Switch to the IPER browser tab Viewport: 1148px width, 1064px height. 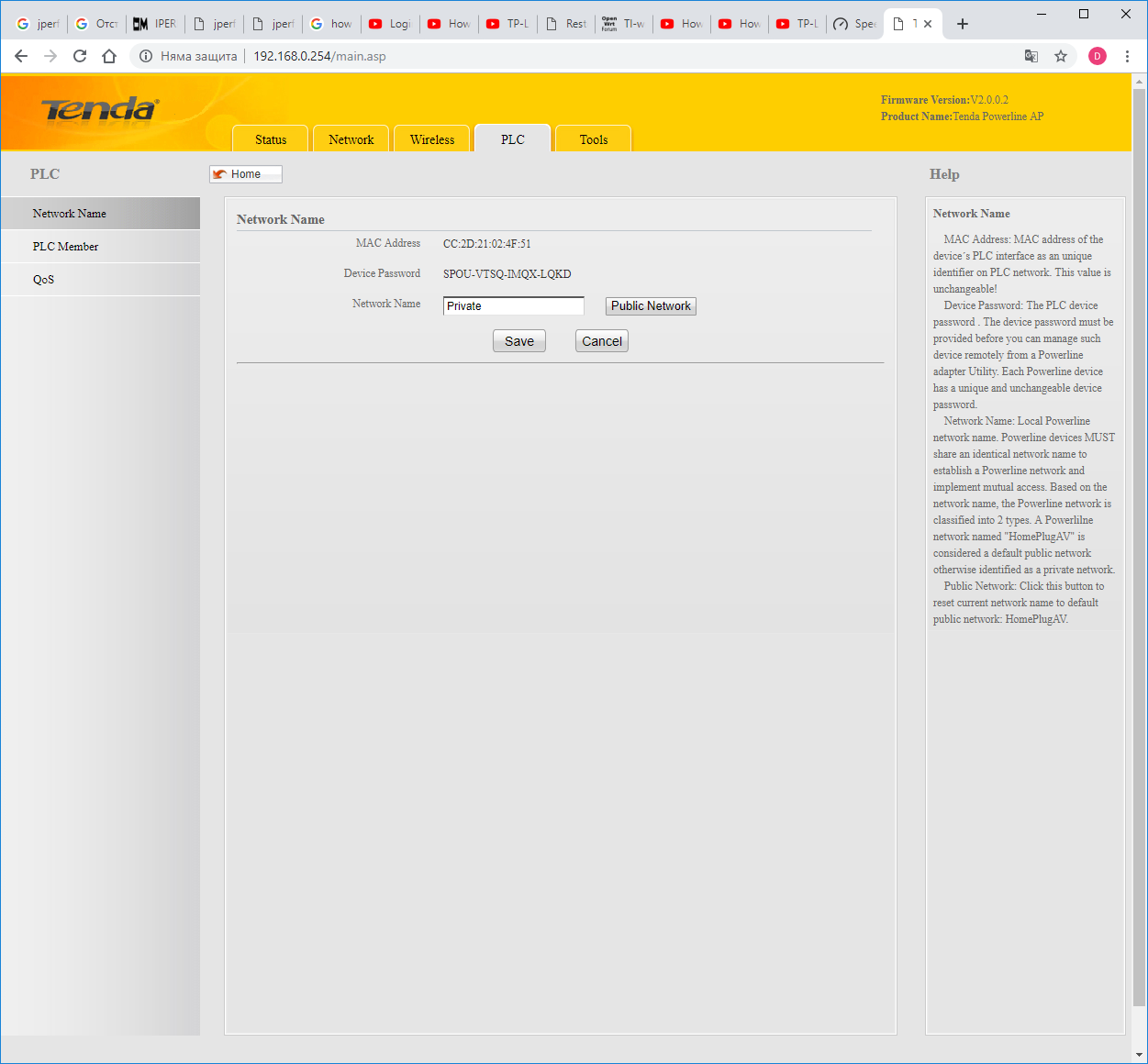(155, 24)
